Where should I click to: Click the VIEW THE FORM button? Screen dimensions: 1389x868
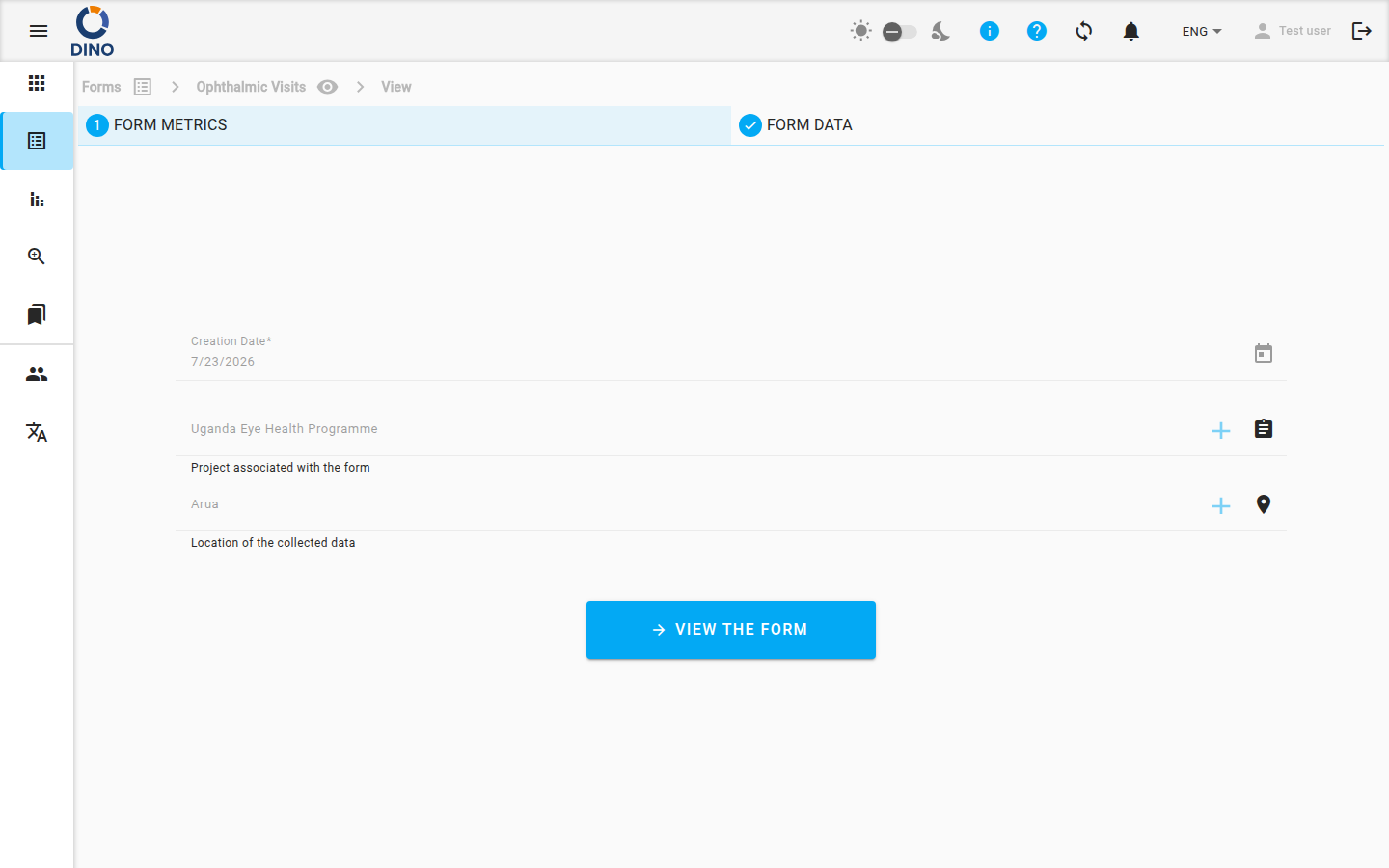(731, 630)
